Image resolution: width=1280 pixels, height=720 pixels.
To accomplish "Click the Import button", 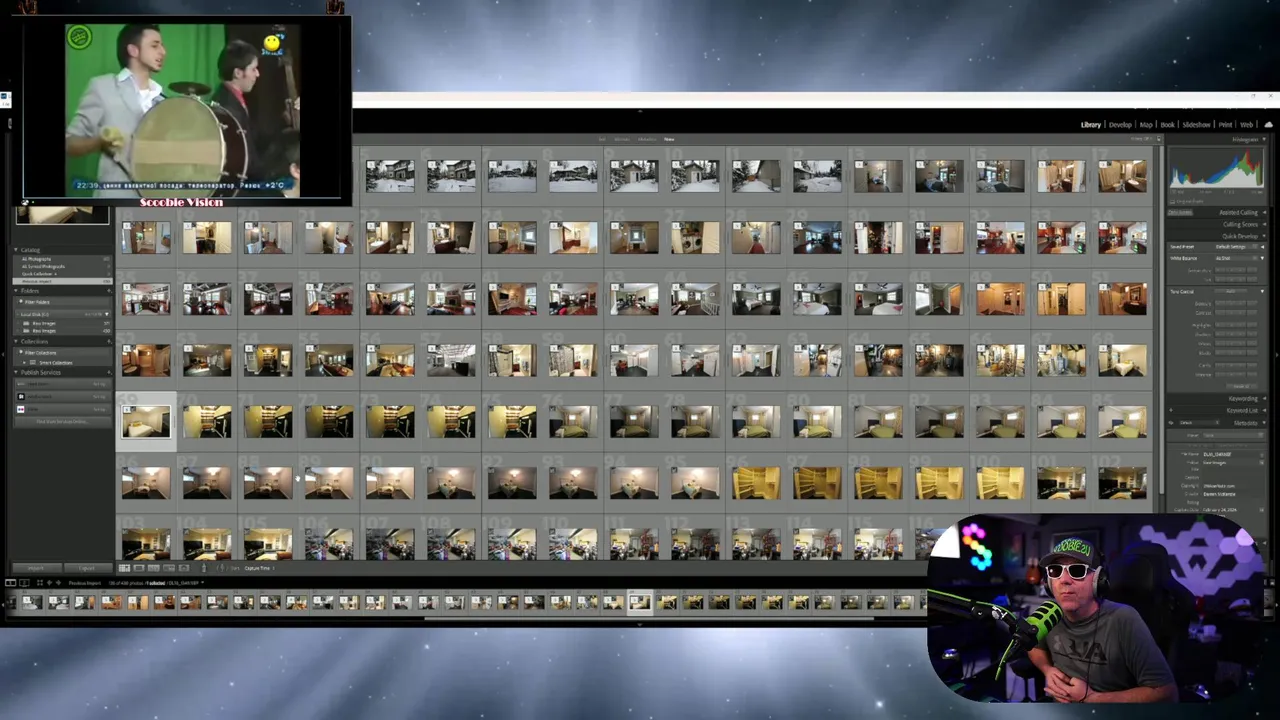I will [37, 568].
